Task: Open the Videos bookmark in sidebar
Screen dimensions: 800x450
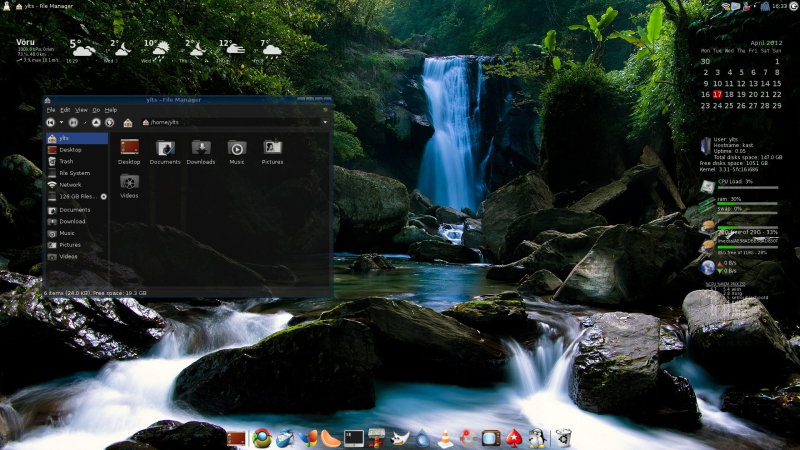Action: coord(77,257)
